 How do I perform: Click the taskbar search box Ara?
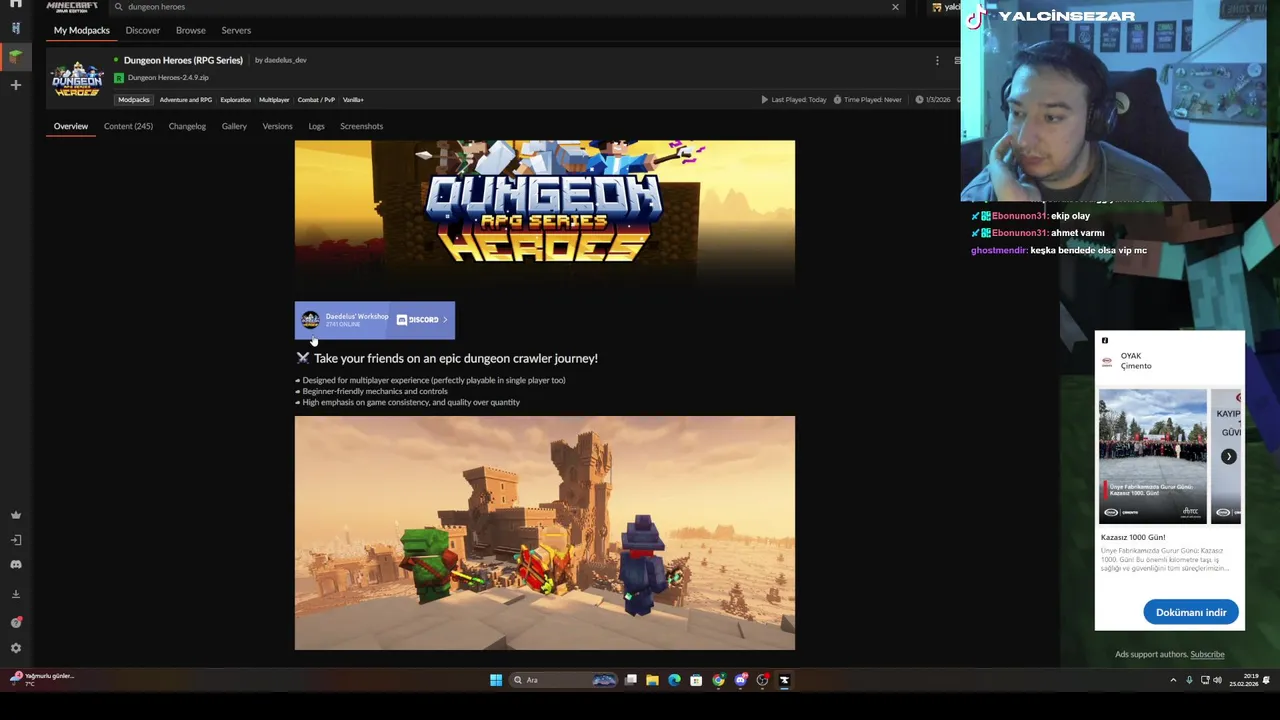point(563,680)
